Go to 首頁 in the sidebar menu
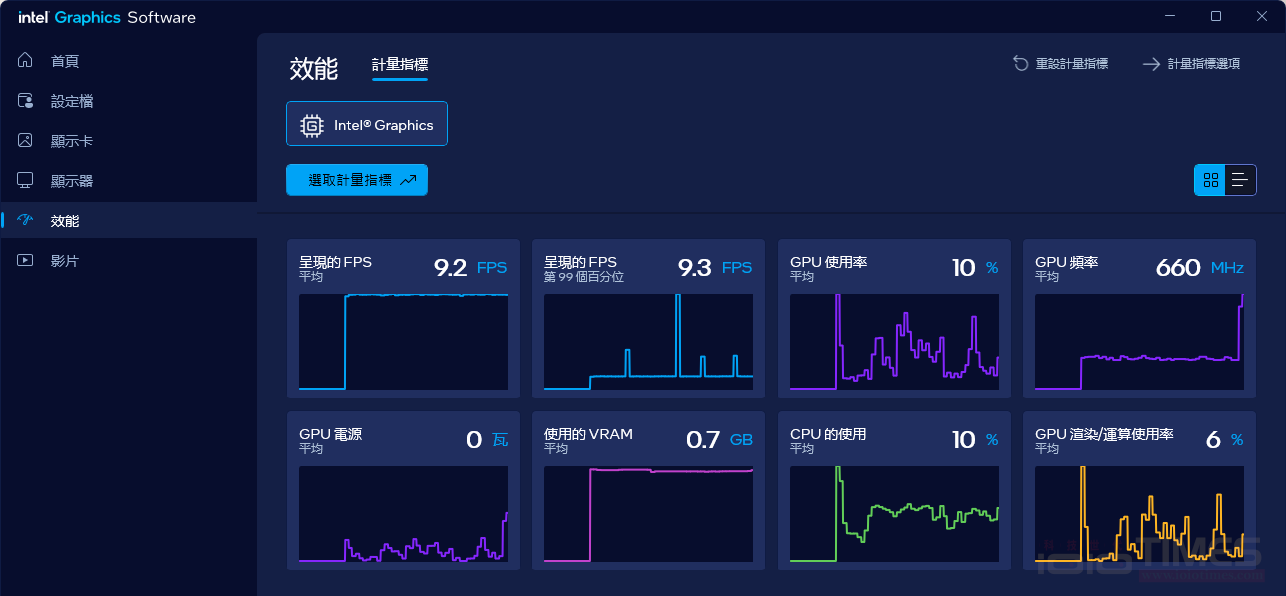The image size is (1286, 596). point(65,61)
